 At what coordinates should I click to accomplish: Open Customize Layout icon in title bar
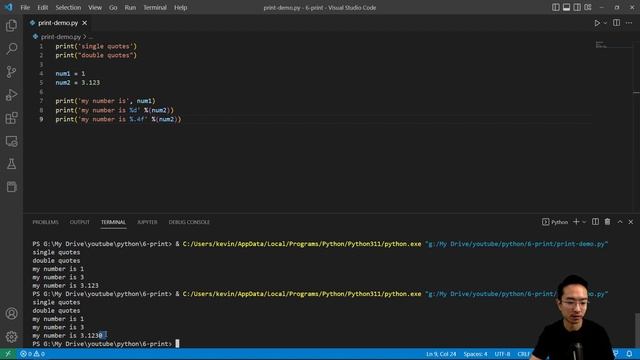(588, 7)
